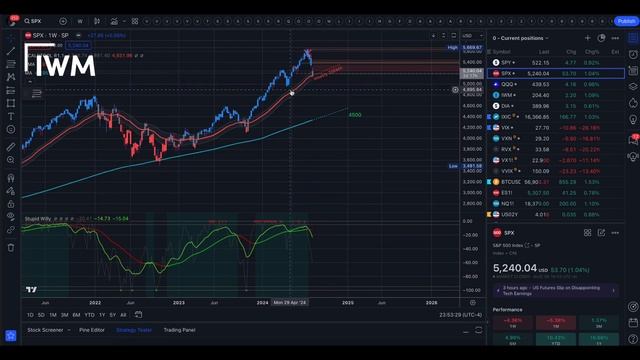640x360 pixels.
Task: Add symbol to watchlist with plus icon
Action: click(x=587, y=38)
